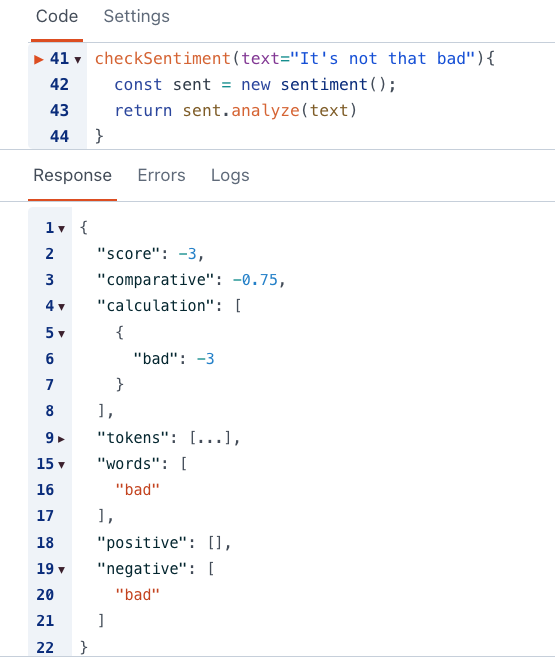Collapse the object at response line 5
Screen dimensions: 555x658
click(x=62, y=334)
